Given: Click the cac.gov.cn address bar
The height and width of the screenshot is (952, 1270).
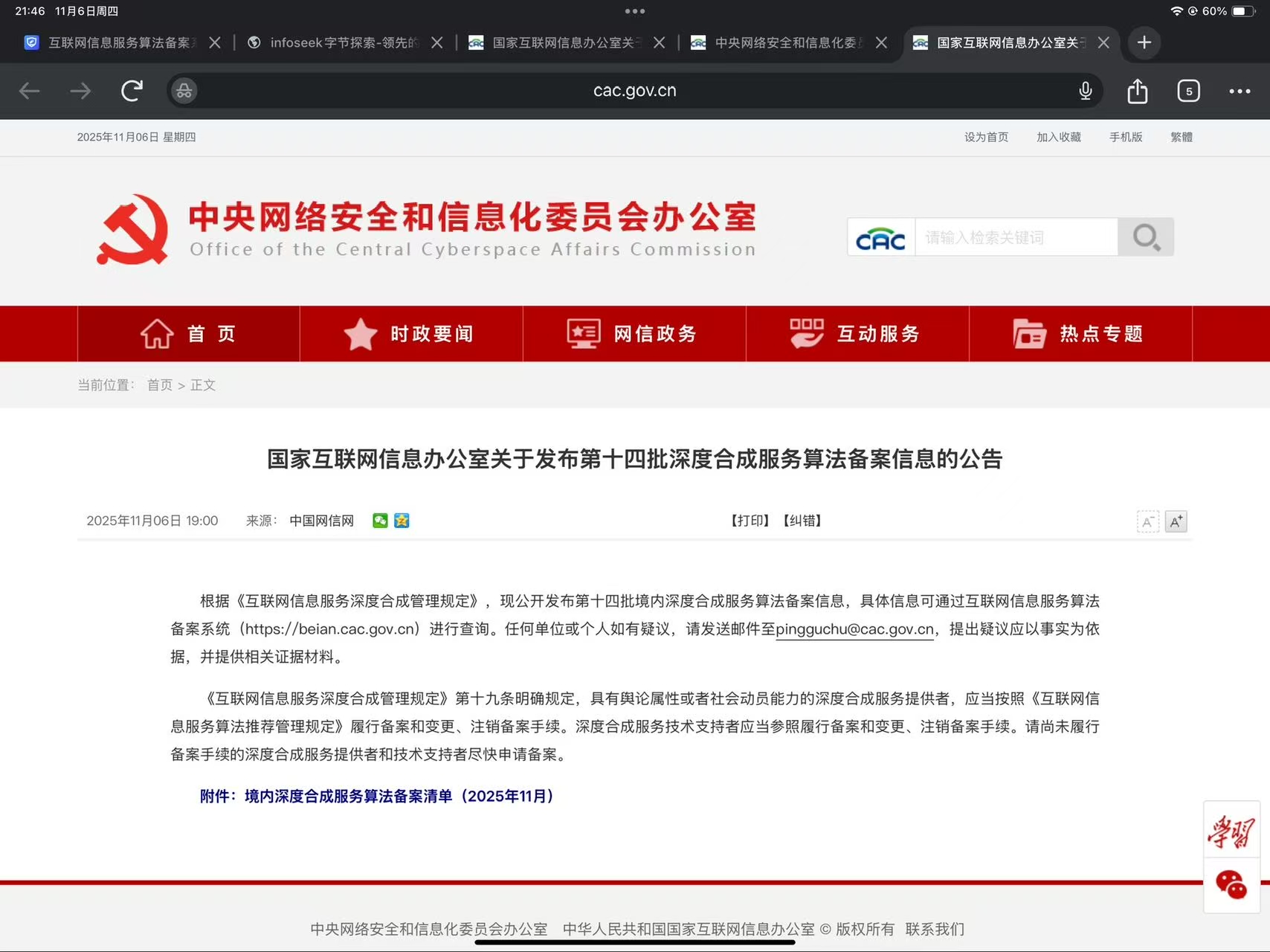Looking at the screenshot, I should (x=635, y=91).
